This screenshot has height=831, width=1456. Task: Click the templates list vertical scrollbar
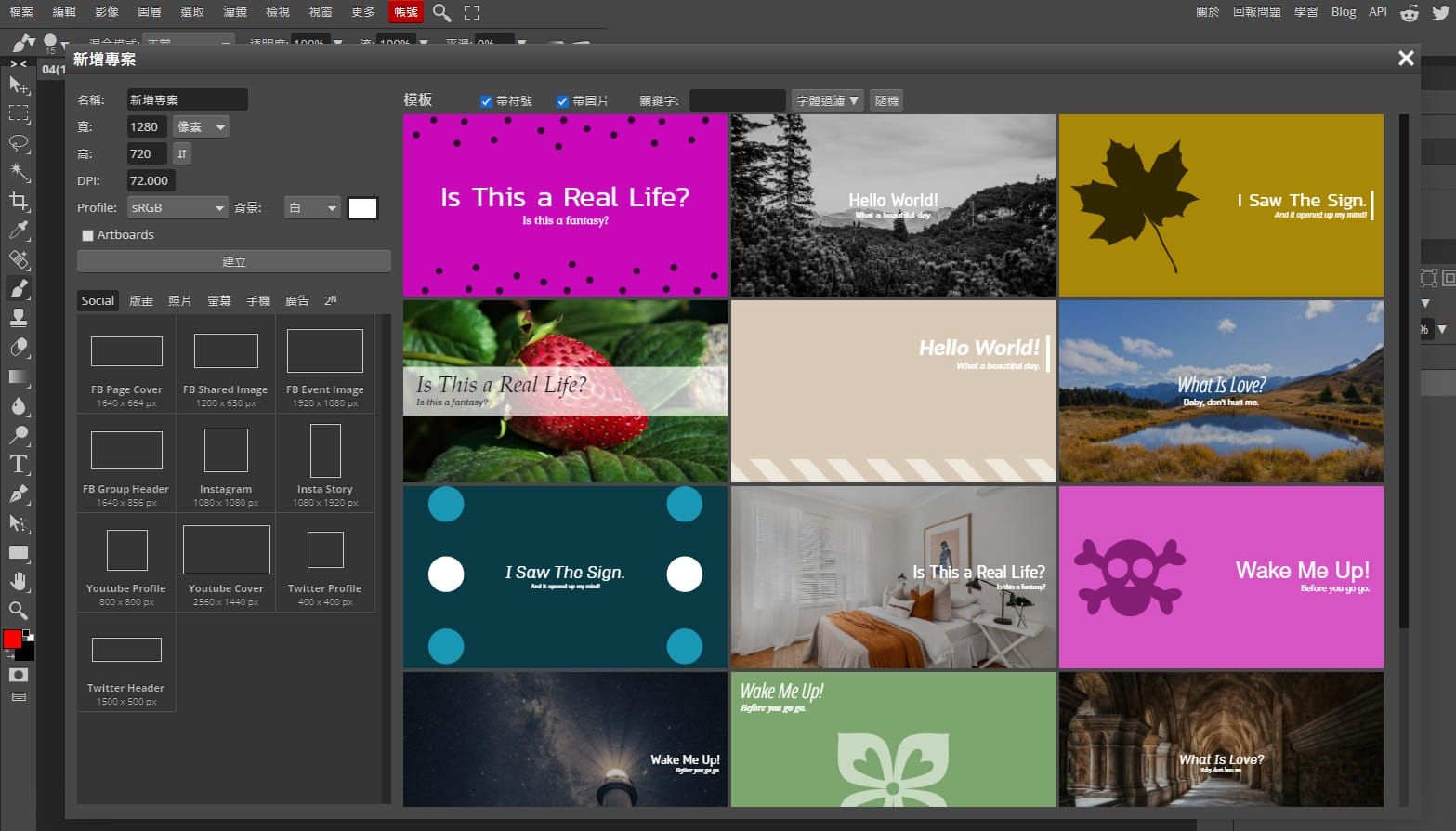tap(1404, 372)
